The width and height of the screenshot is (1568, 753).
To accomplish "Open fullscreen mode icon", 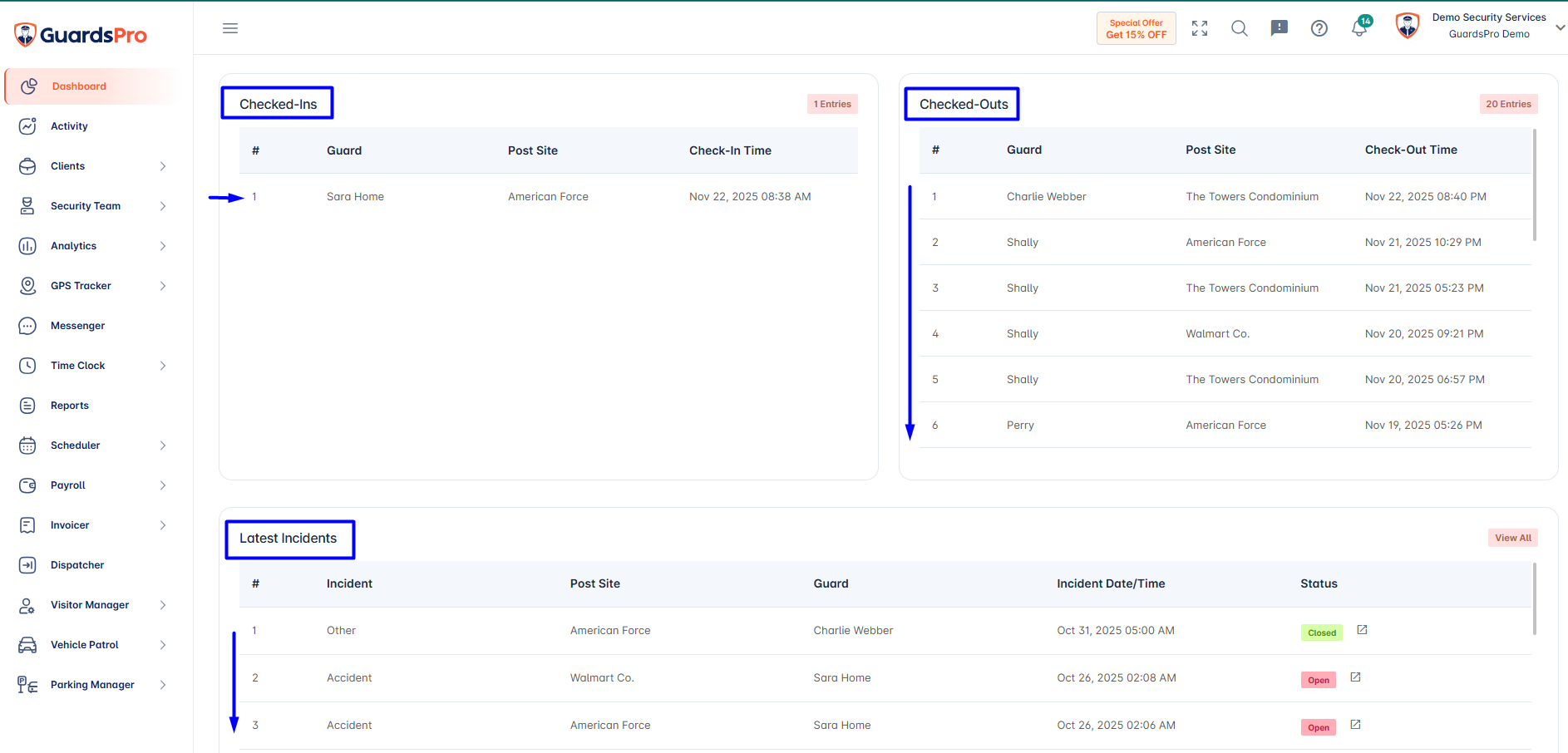I will click(x=1200, y=28).
